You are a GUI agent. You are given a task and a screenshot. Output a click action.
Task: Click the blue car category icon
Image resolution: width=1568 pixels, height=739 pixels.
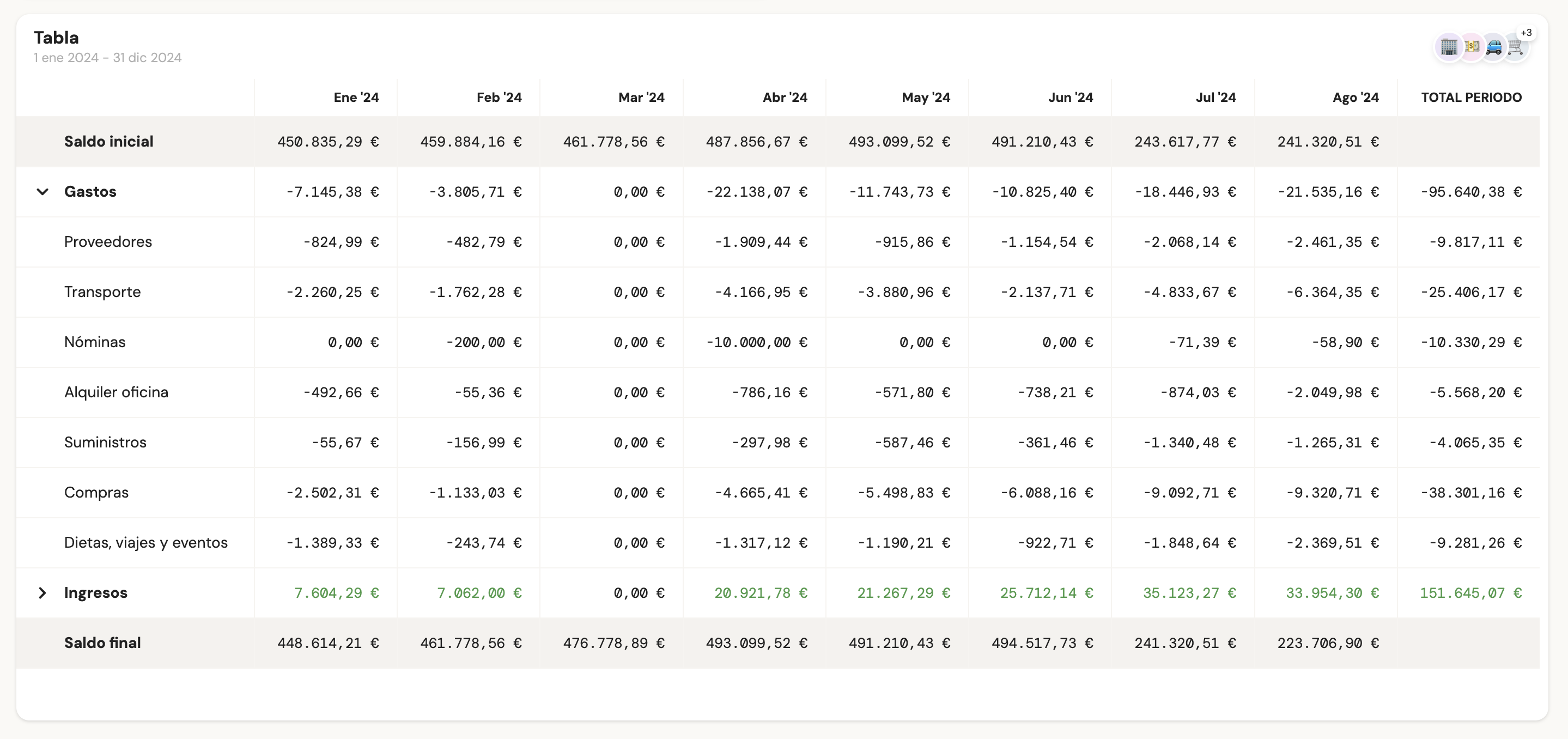(x=1494, y=47)
